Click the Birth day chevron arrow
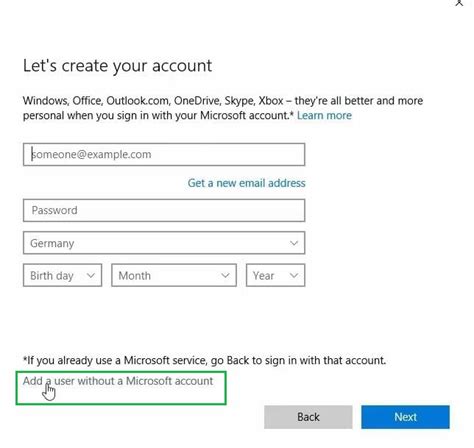Image resolution: width=474 pixels, height=448 pixels. point(91,275)
